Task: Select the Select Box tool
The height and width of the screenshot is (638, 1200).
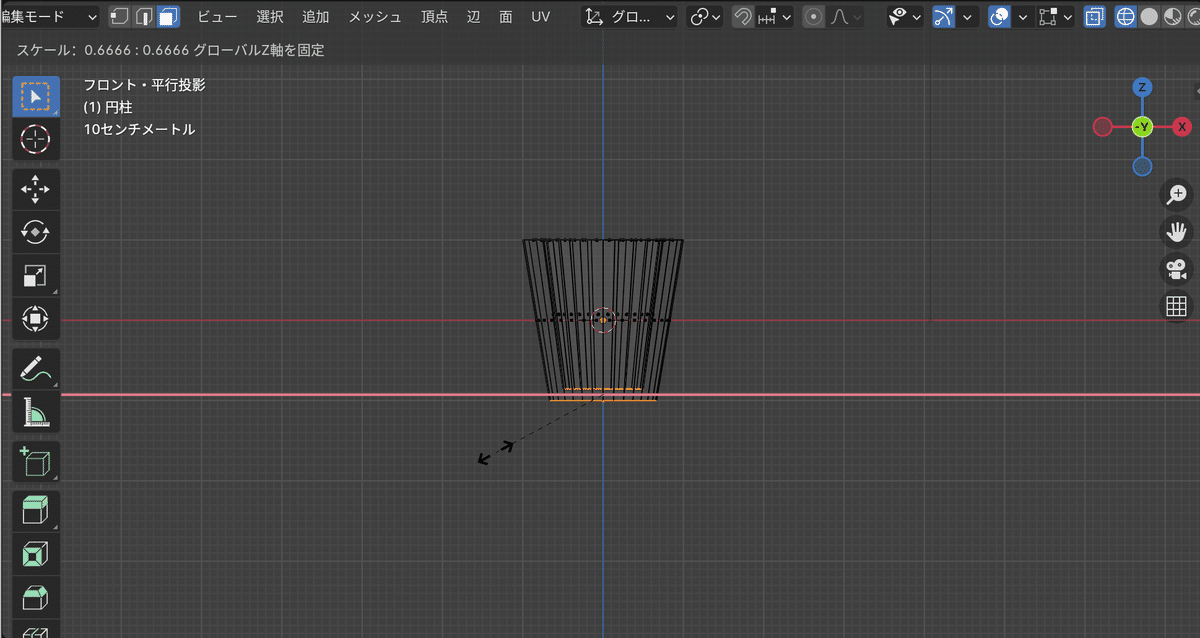Action: point(35,96)
